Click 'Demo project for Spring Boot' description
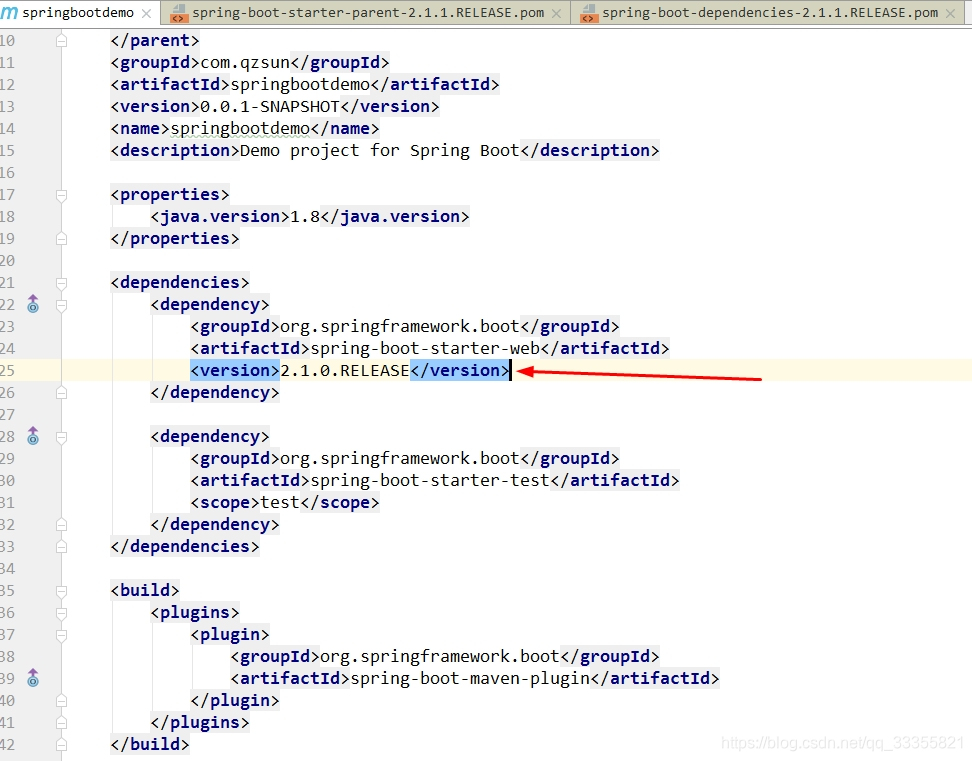 click(379, 151)
